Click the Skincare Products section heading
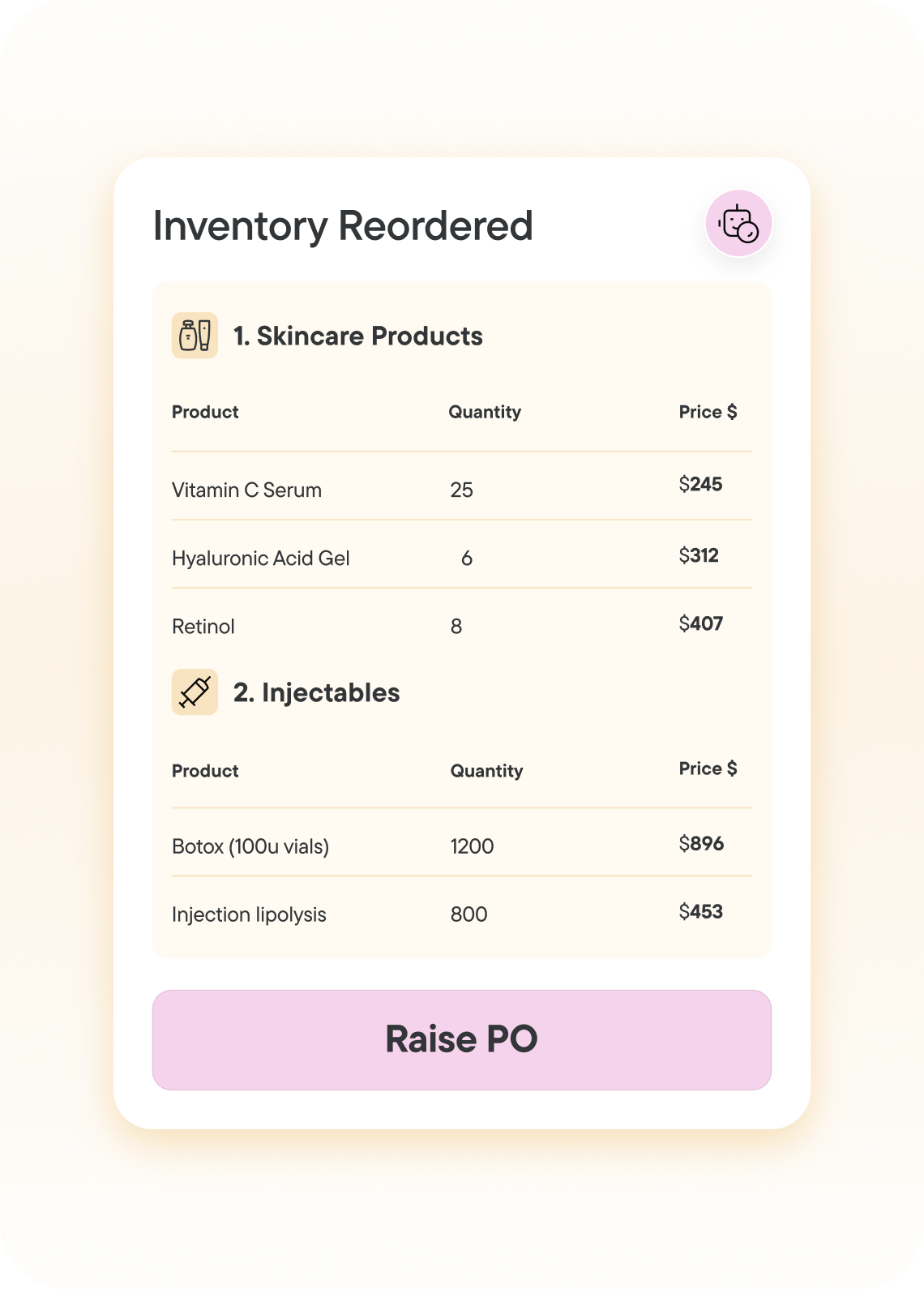 pos(357,336)
